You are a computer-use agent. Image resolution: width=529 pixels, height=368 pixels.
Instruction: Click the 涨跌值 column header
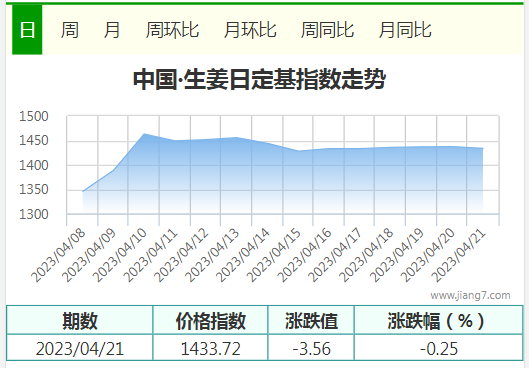[x=311, y=320]
